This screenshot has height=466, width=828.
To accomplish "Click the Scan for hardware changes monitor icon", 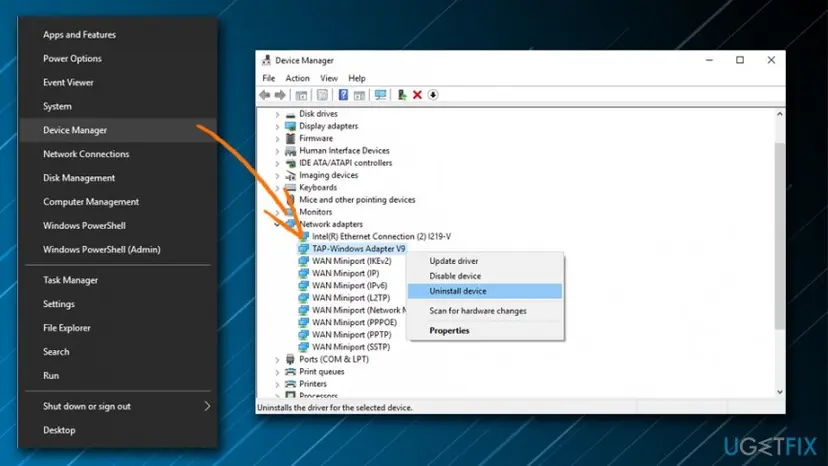I will [380, 95].
